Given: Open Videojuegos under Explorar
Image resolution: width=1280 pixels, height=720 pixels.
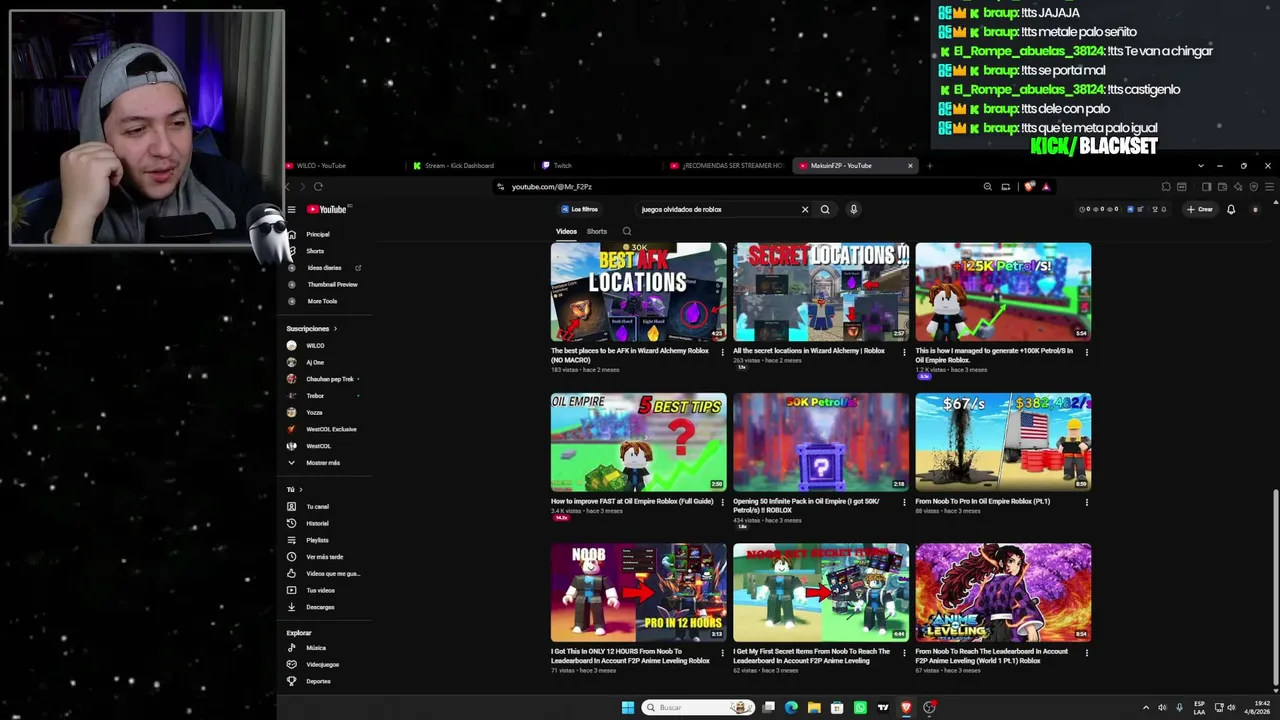Looking at the screenshot, I should 322,664.
